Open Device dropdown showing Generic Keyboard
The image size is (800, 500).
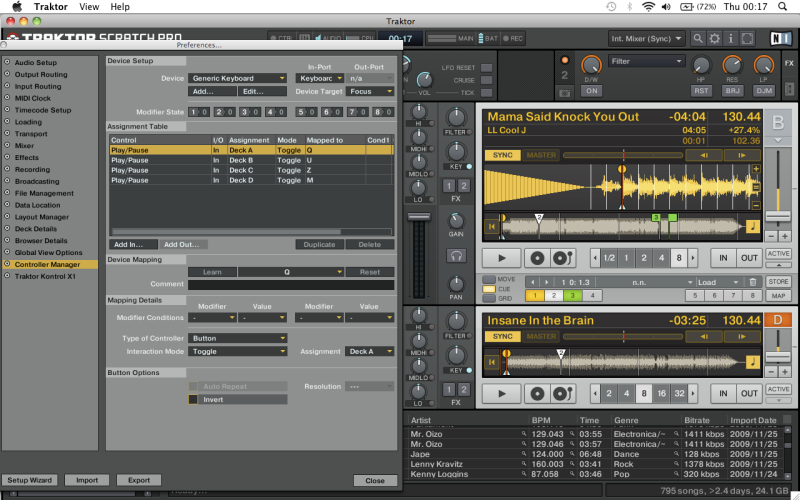(x=237, y=78)
